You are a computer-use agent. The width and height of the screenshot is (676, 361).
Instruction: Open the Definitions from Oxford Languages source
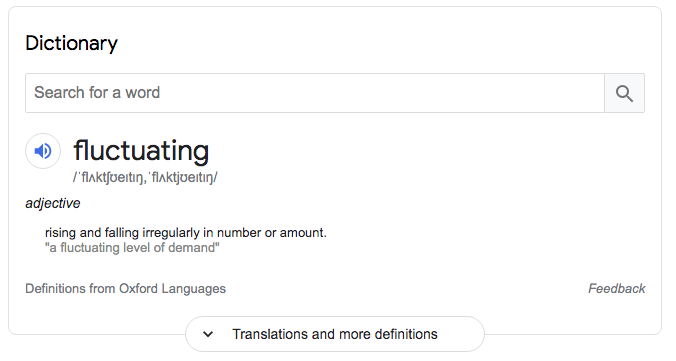[x=125, y=289]
